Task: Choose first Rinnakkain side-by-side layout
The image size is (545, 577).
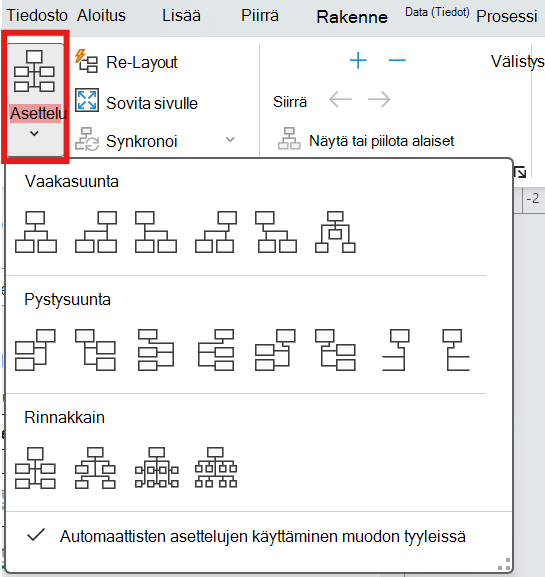Action: coord(35,468)
